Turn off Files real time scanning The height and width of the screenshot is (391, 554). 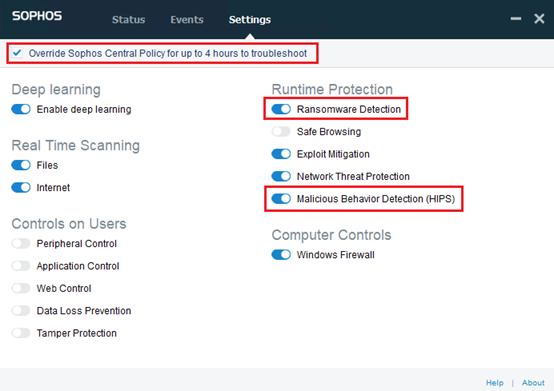pyautogui.click(x=21, y=165)
